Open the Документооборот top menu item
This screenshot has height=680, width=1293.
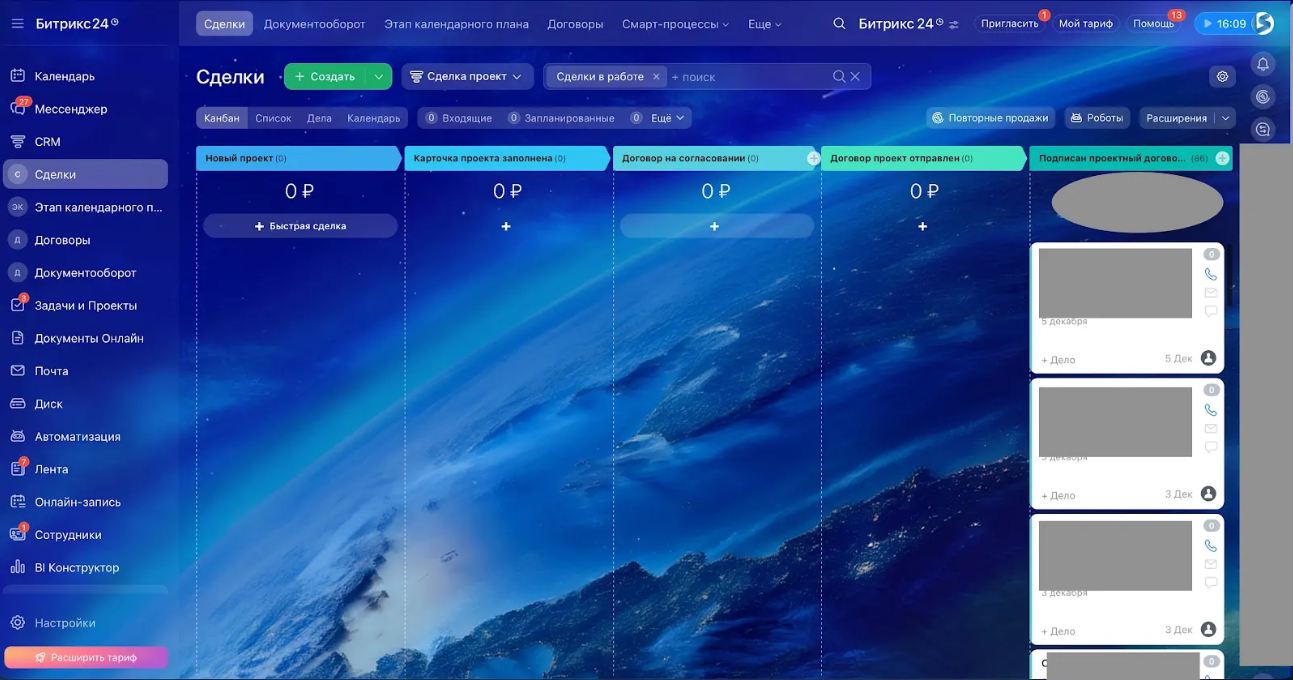click(314, 24)
